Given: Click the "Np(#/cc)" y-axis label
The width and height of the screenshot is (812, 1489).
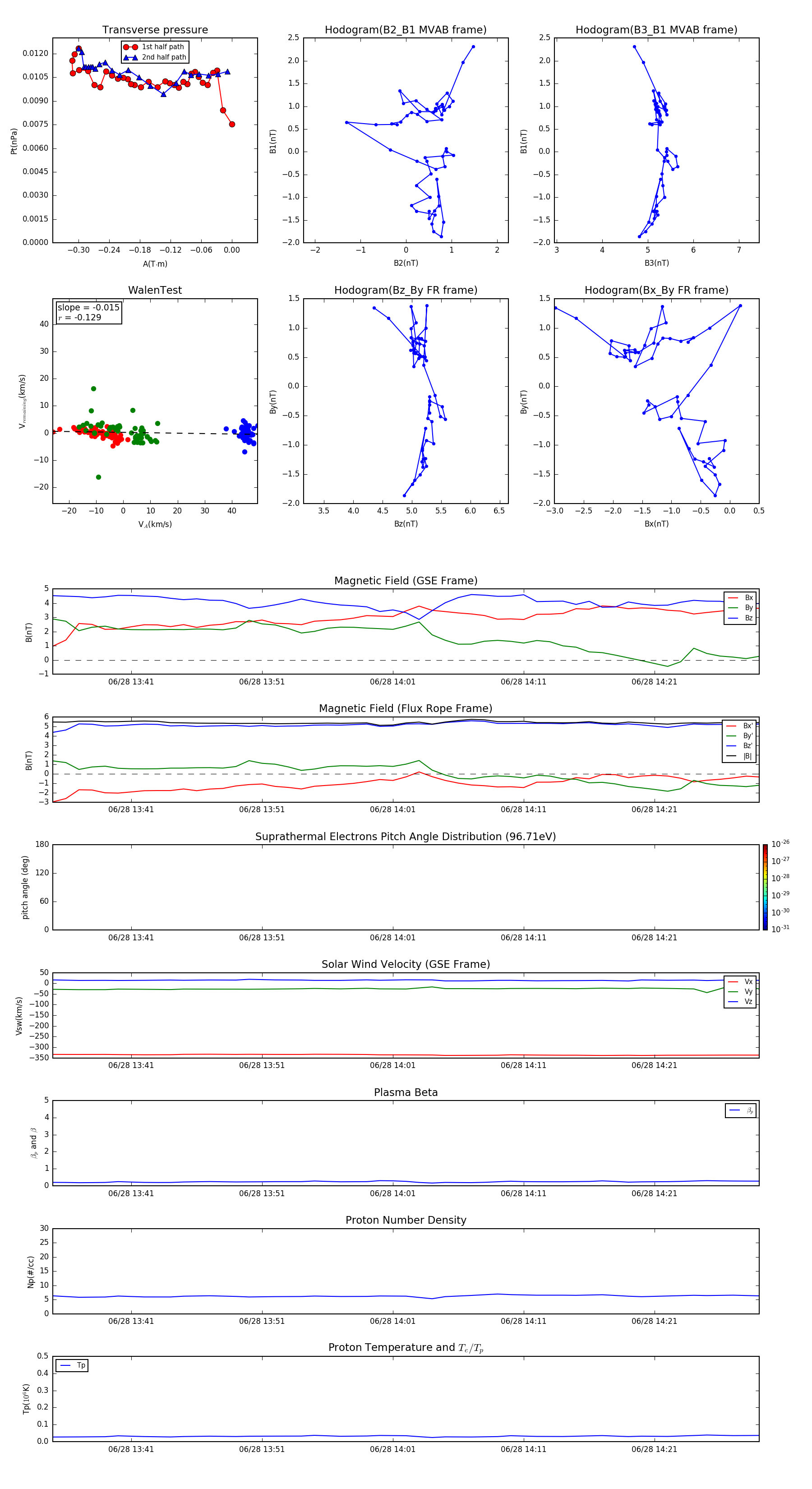Looking at the screenshot, I should point(31,1272).
